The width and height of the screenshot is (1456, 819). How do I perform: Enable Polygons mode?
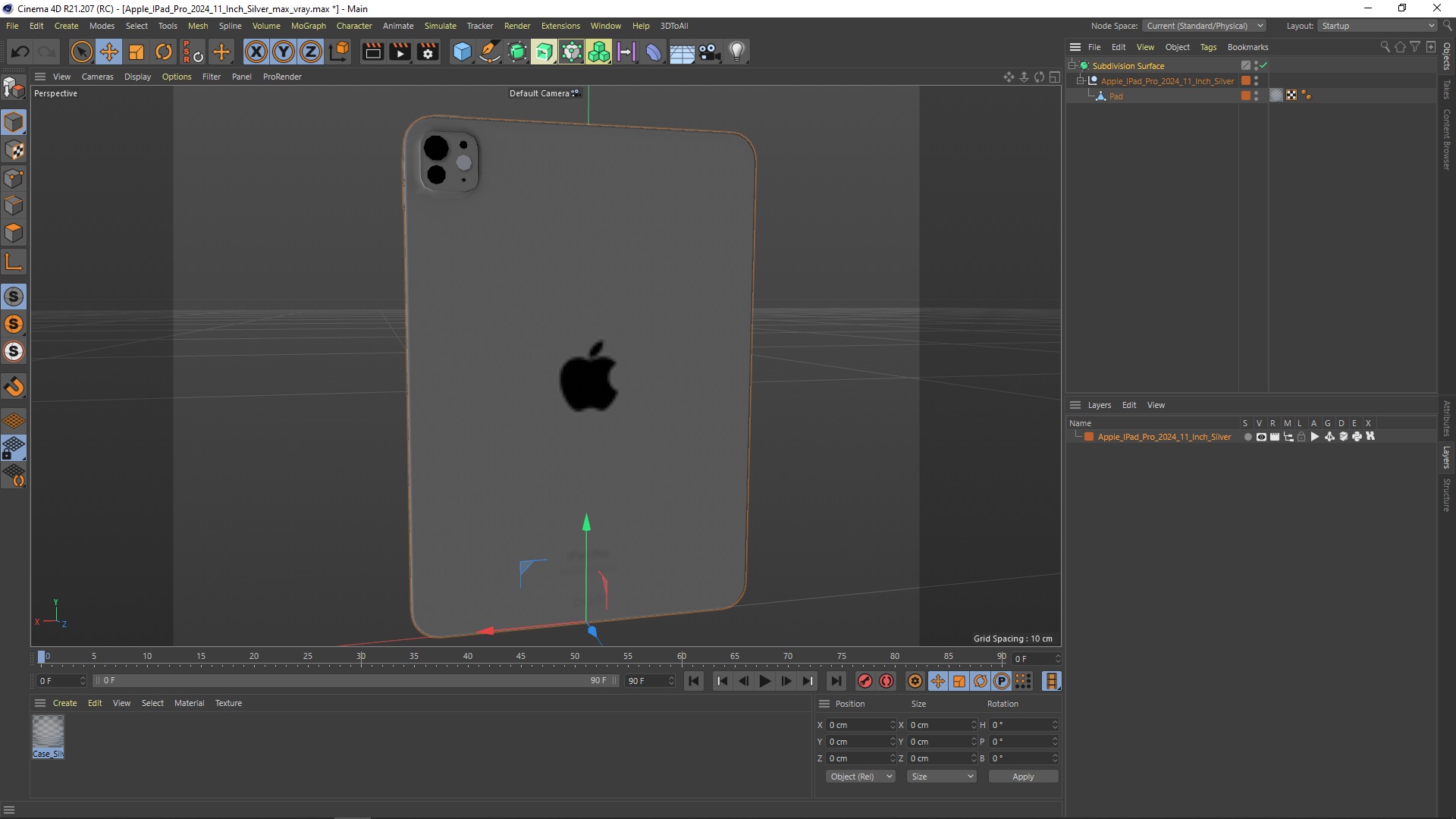(x=14, y=233)
